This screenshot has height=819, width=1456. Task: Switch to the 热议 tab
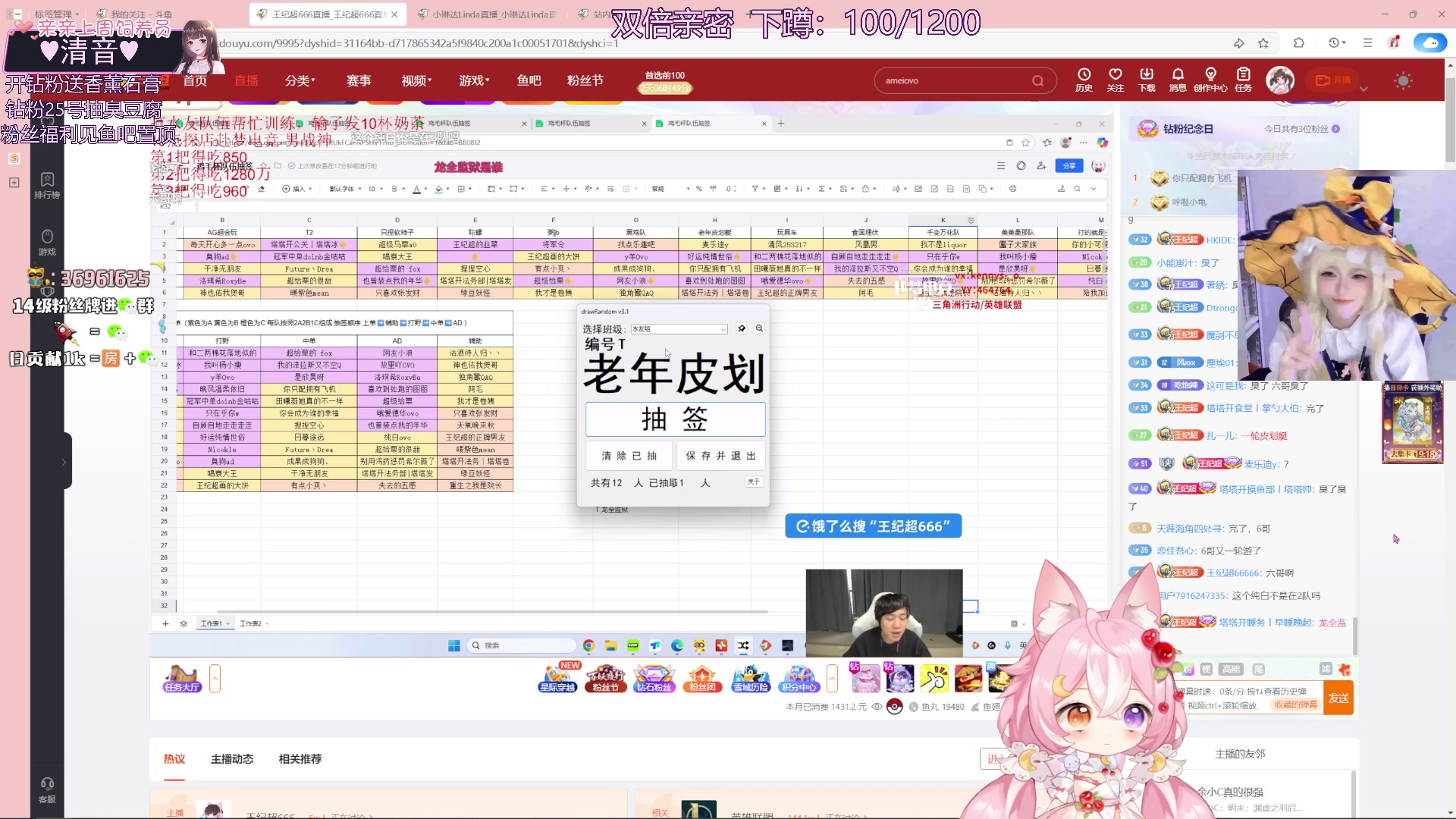coord(174,759)
